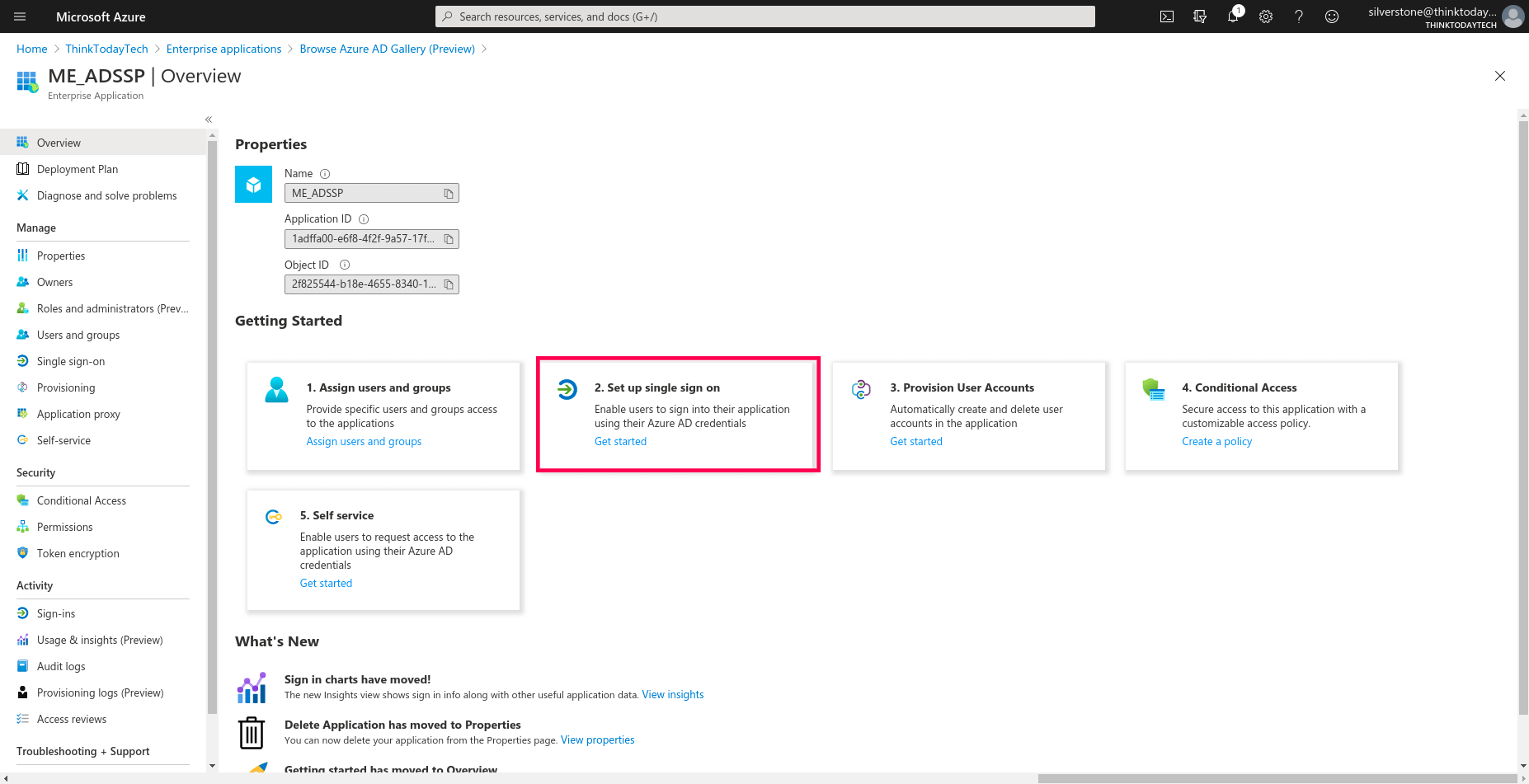Viewport: 1529px width, 784px height.
Task: Show info tooltip for Application ID
Action: click(x=364, y=219)
